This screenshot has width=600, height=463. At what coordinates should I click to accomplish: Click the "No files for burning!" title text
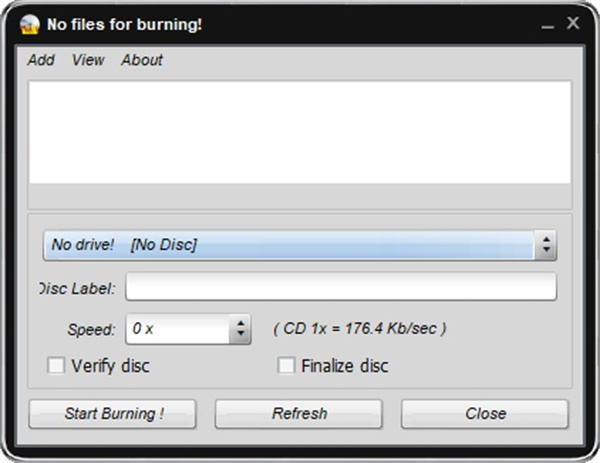124,24
